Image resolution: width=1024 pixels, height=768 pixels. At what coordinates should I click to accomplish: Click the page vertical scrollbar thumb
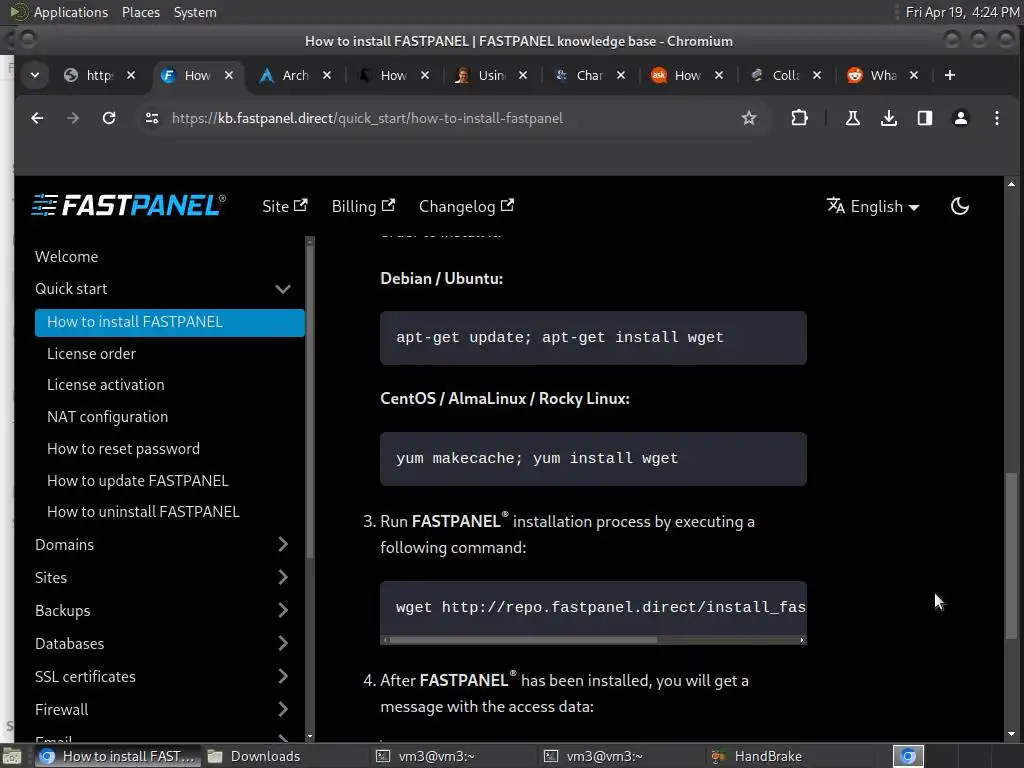pos(1011,555)
